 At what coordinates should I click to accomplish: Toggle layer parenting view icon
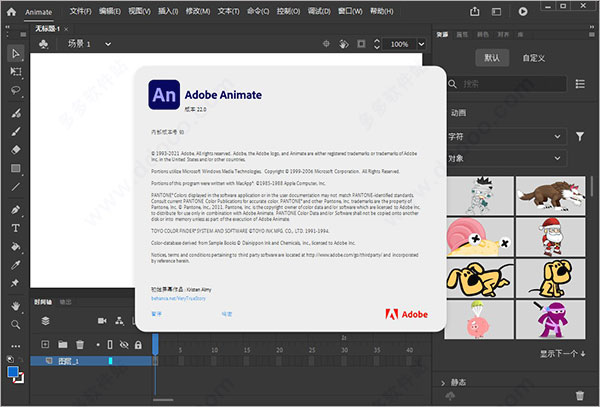[x=119, y=321]
